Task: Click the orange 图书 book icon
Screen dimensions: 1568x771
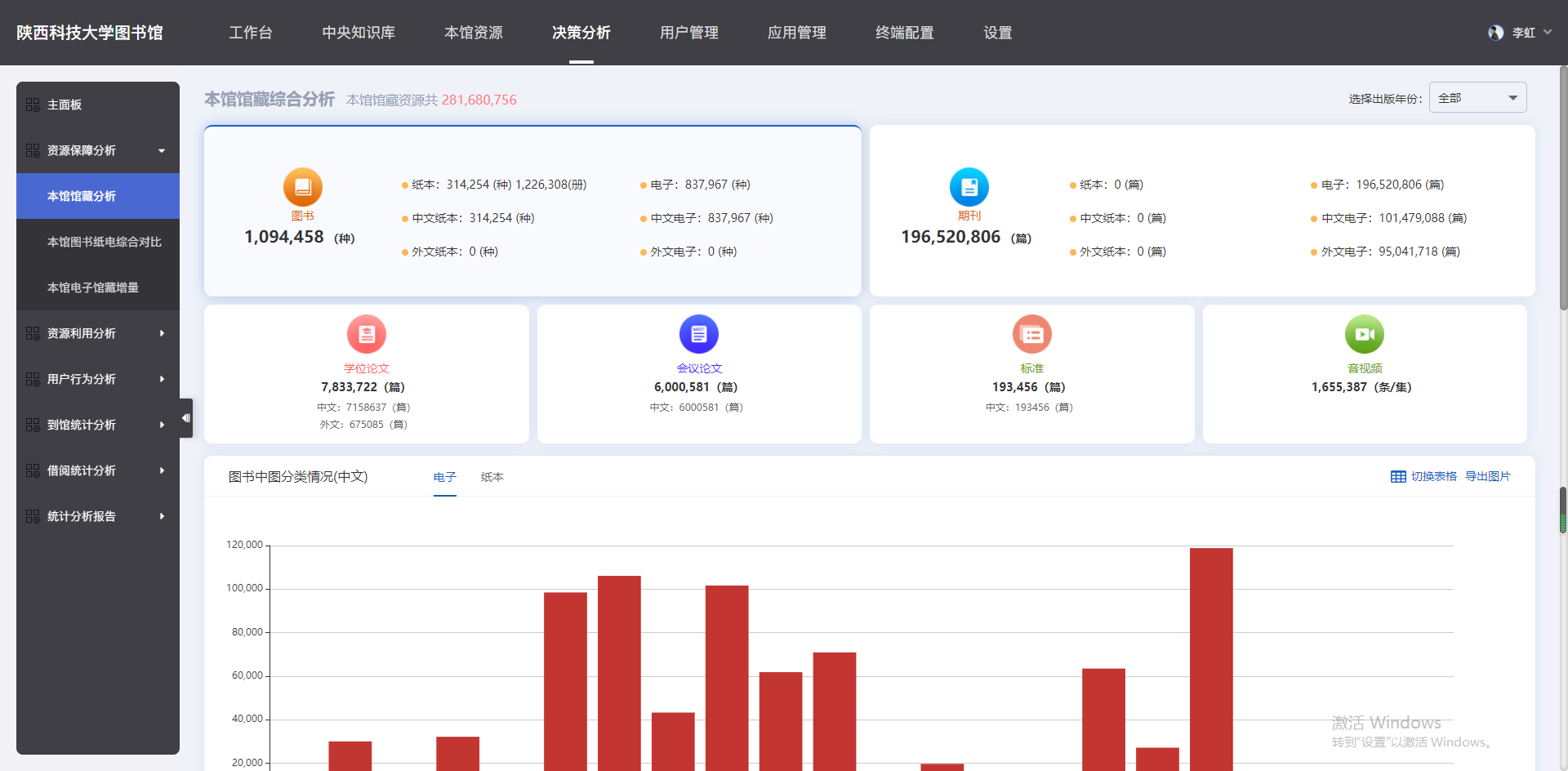Action: (302, 187)
